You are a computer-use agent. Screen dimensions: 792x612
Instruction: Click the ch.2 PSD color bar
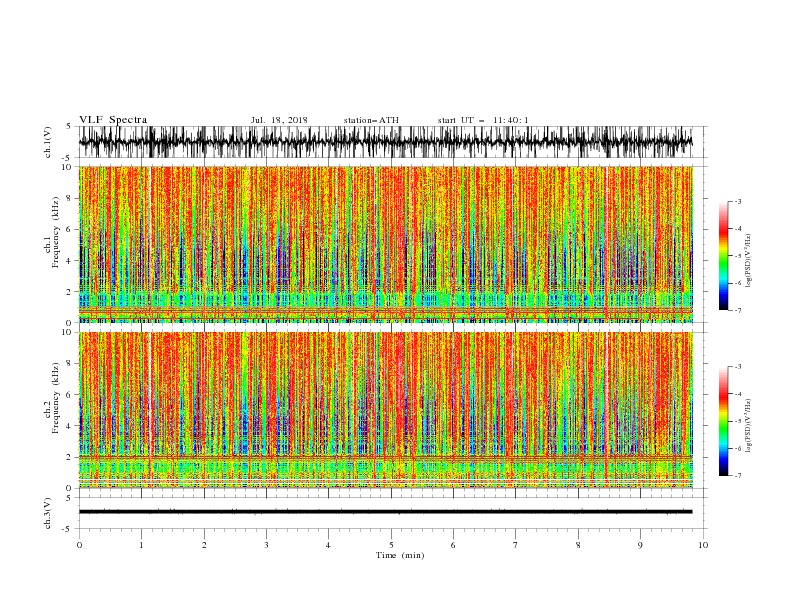tap(723, 421)
